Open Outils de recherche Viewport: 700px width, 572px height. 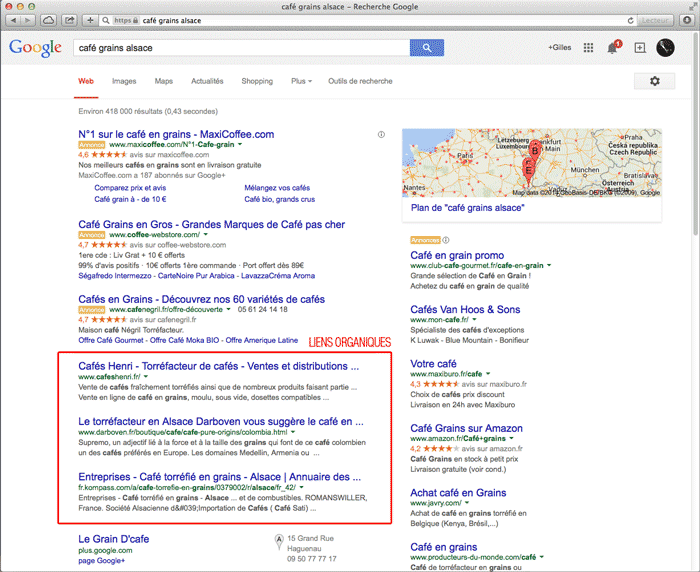[x=360, y=81]
